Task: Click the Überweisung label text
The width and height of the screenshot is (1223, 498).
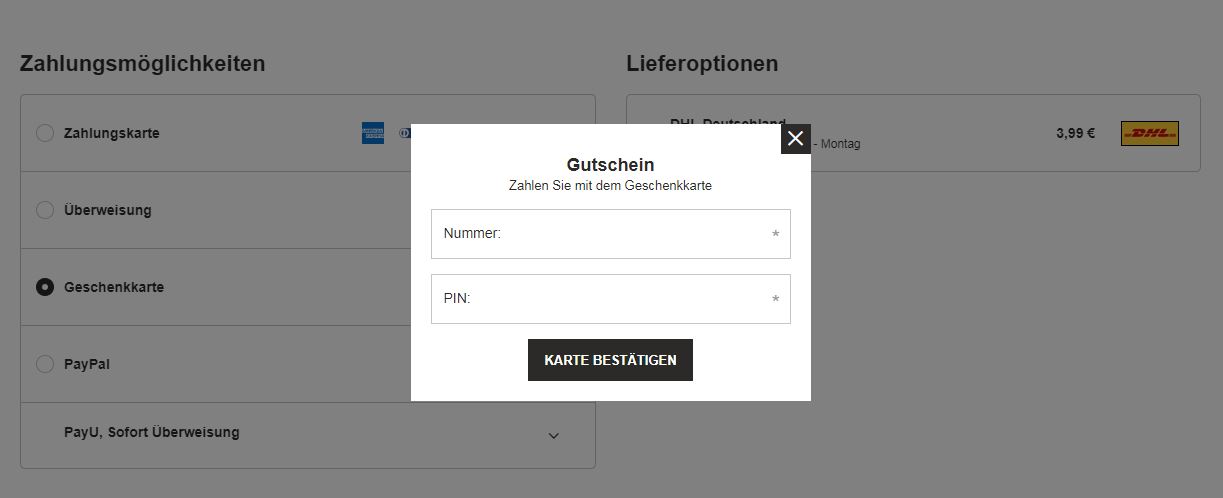Action: pos(108,210)
